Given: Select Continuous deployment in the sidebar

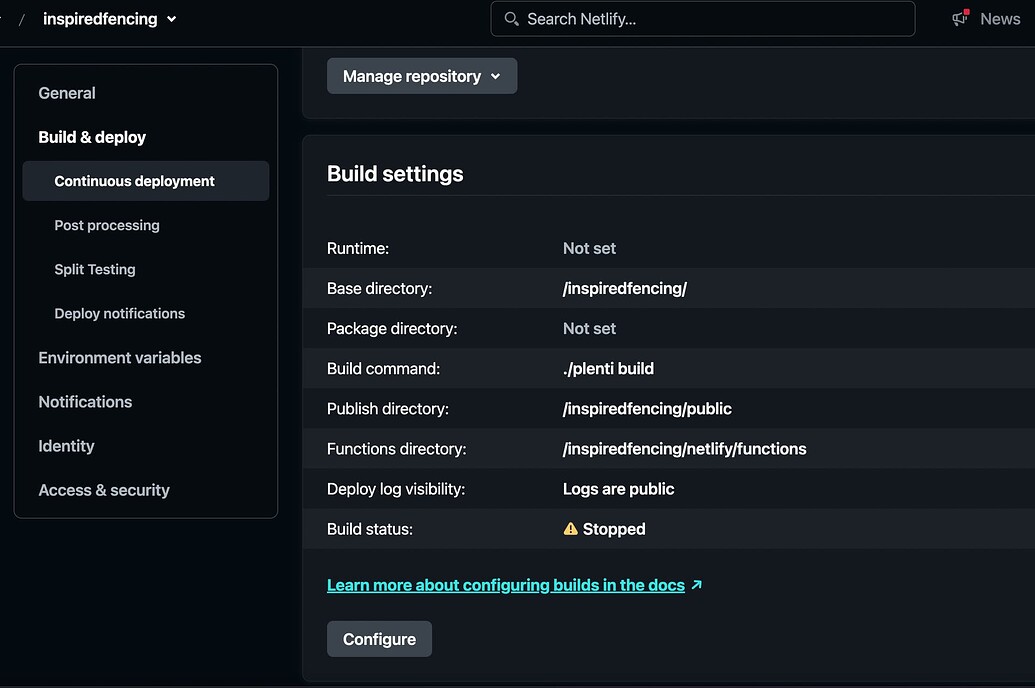Looking at the screenshot, I should [134, 181].
